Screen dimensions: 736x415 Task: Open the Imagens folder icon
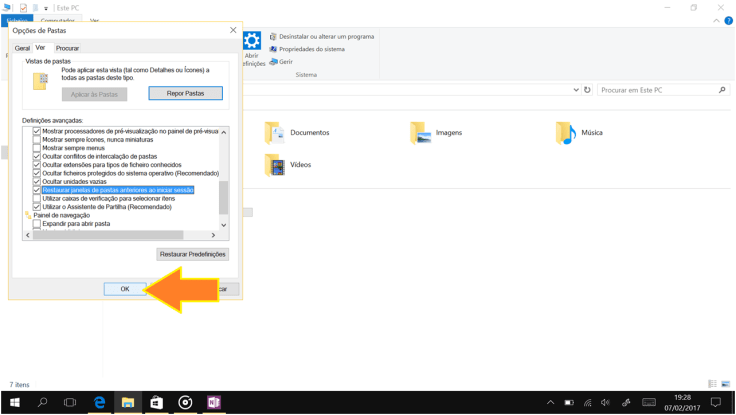pyautogui.click(x=420, y=133)
